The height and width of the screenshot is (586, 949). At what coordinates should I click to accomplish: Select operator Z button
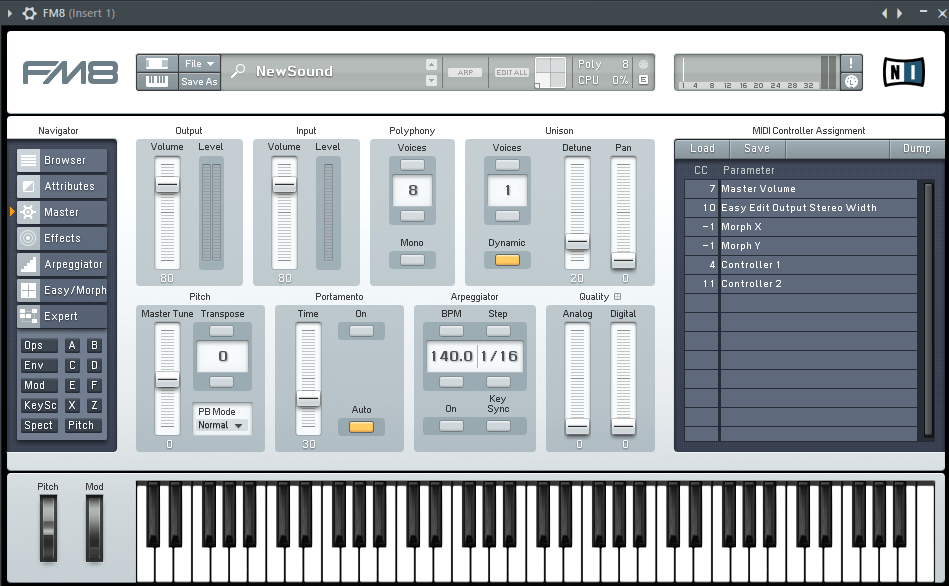94,406
